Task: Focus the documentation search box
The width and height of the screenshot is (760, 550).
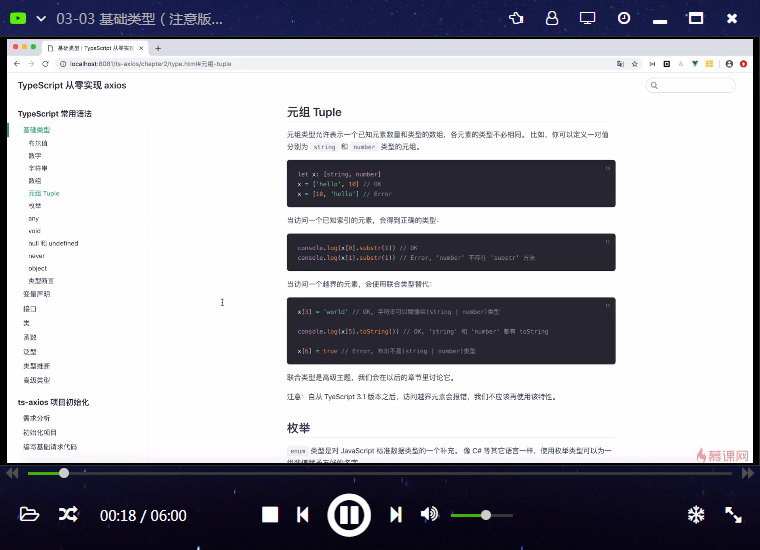Action: [x=691, y=85]
